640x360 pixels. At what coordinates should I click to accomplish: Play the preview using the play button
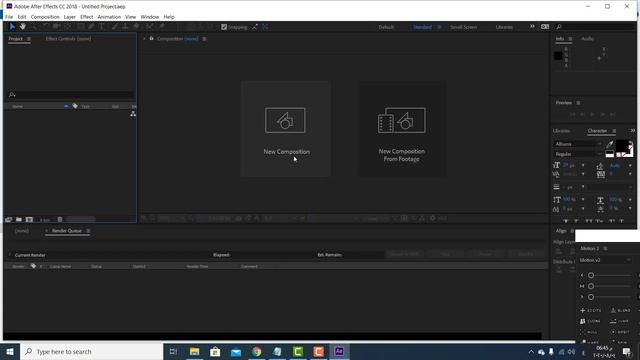coord(592,114)
